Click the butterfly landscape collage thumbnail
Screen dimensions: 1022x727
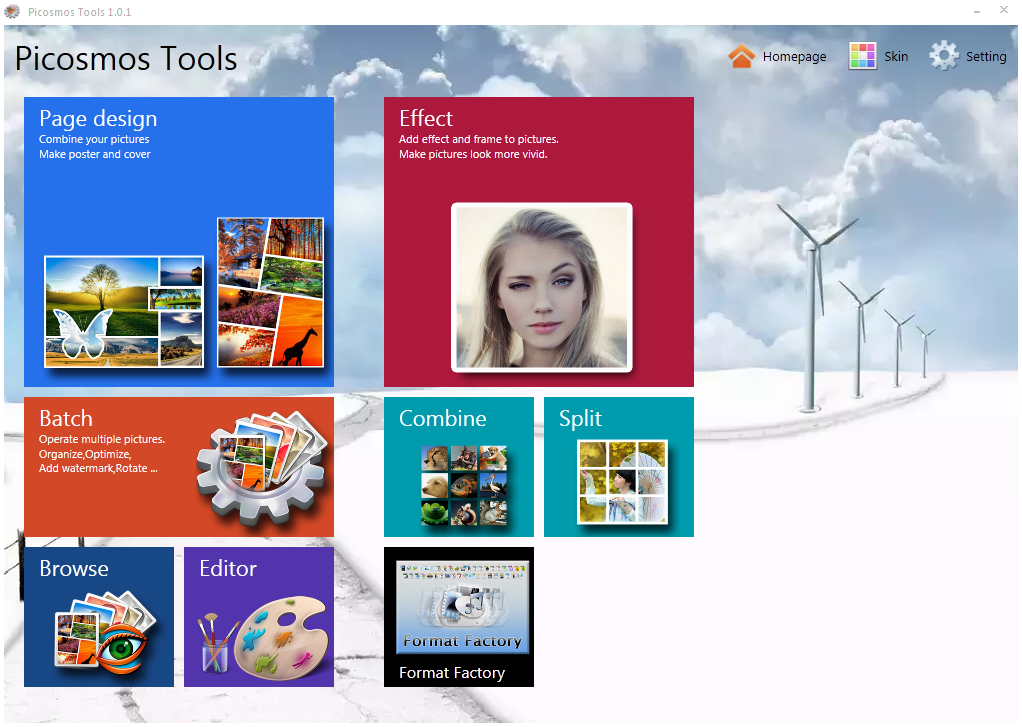click(x=124, y=312)
